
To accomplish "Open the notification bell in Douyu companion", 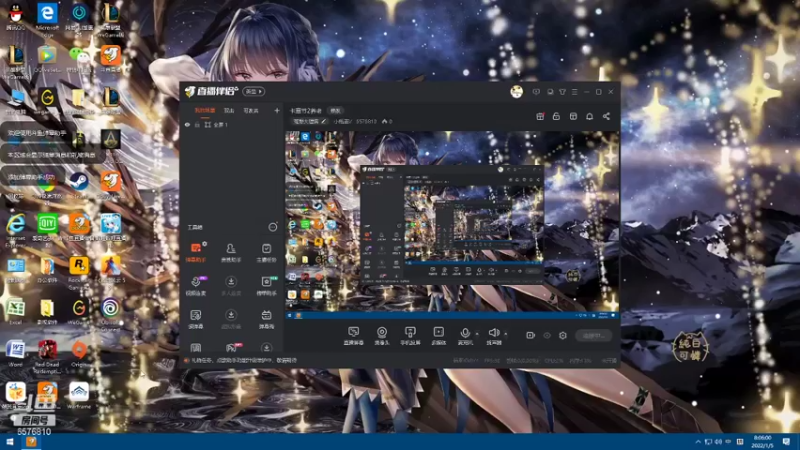I will 589,116.
